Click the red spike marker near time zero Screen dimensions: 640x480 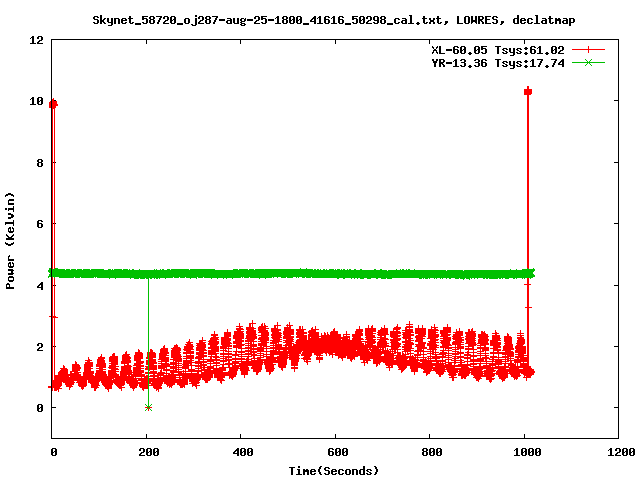click(53, 104)
